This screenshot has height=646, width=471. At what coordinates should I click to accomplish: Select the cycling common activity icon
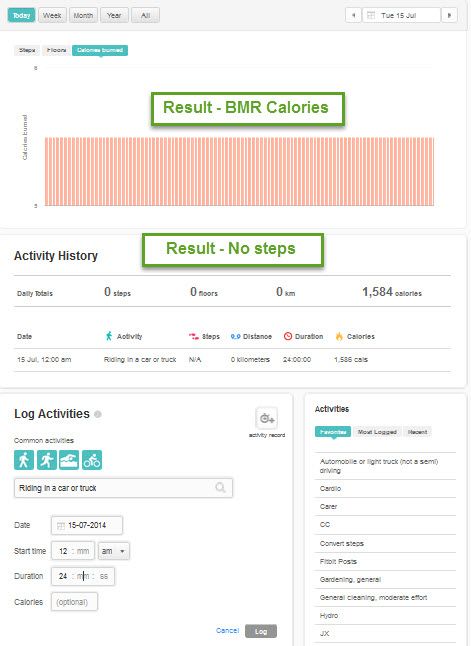[x=92, y=460]
